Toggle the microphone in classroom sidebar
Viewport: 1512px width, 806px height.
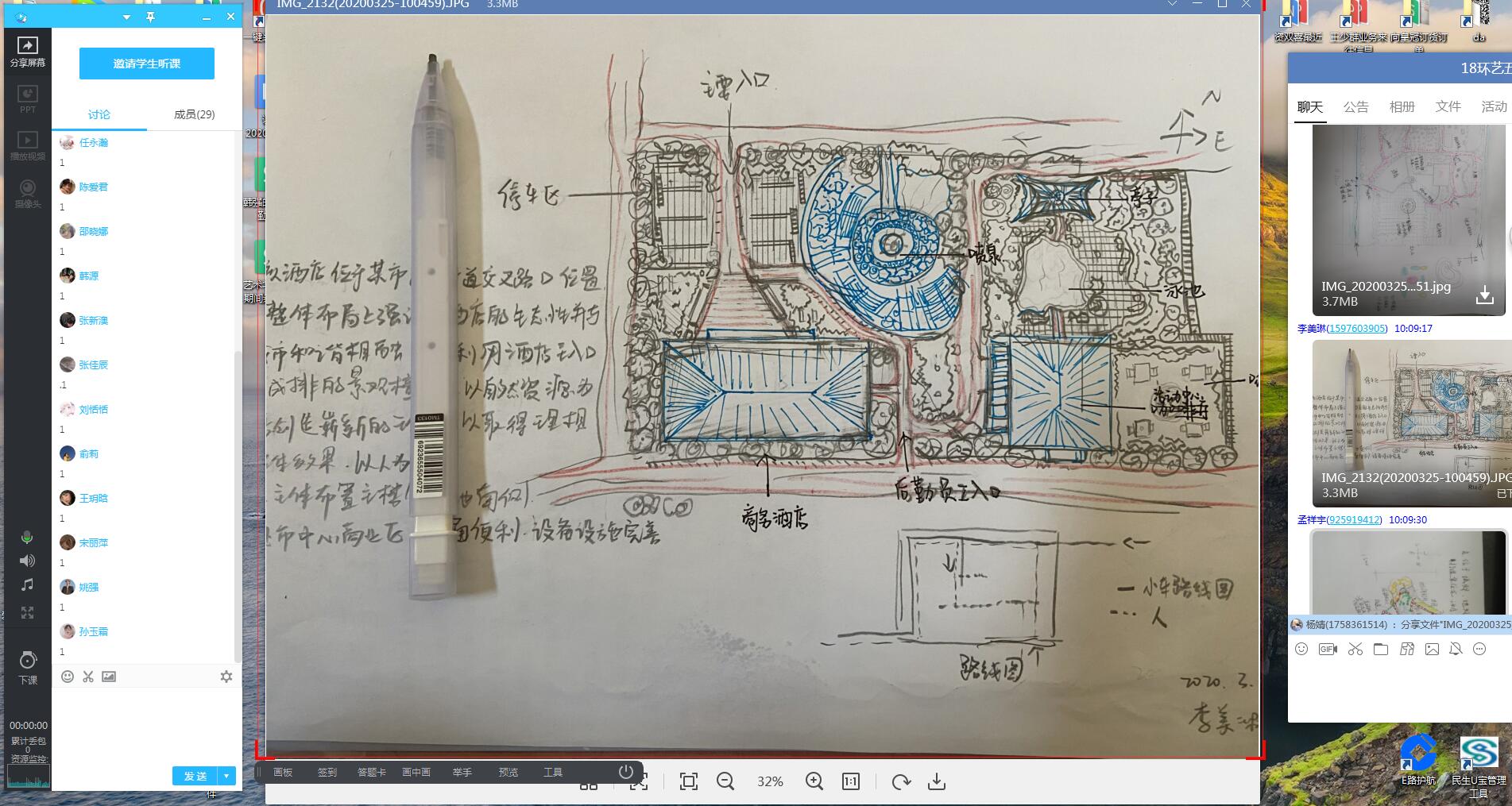27,538
